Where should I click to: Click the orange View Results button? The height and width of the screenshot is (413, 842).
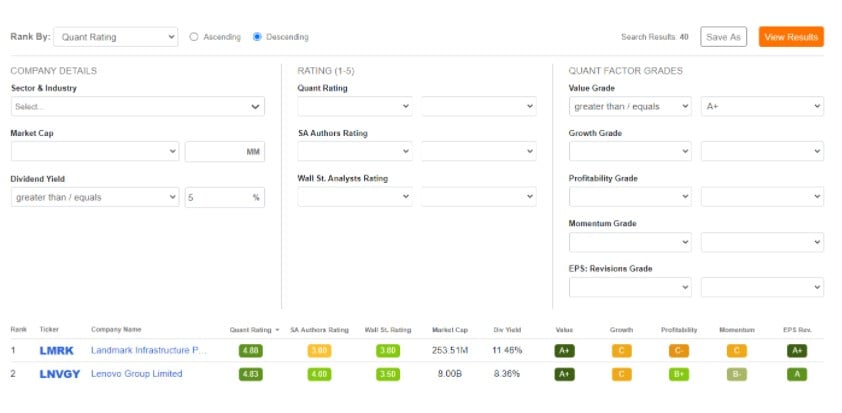coord(790,37)
